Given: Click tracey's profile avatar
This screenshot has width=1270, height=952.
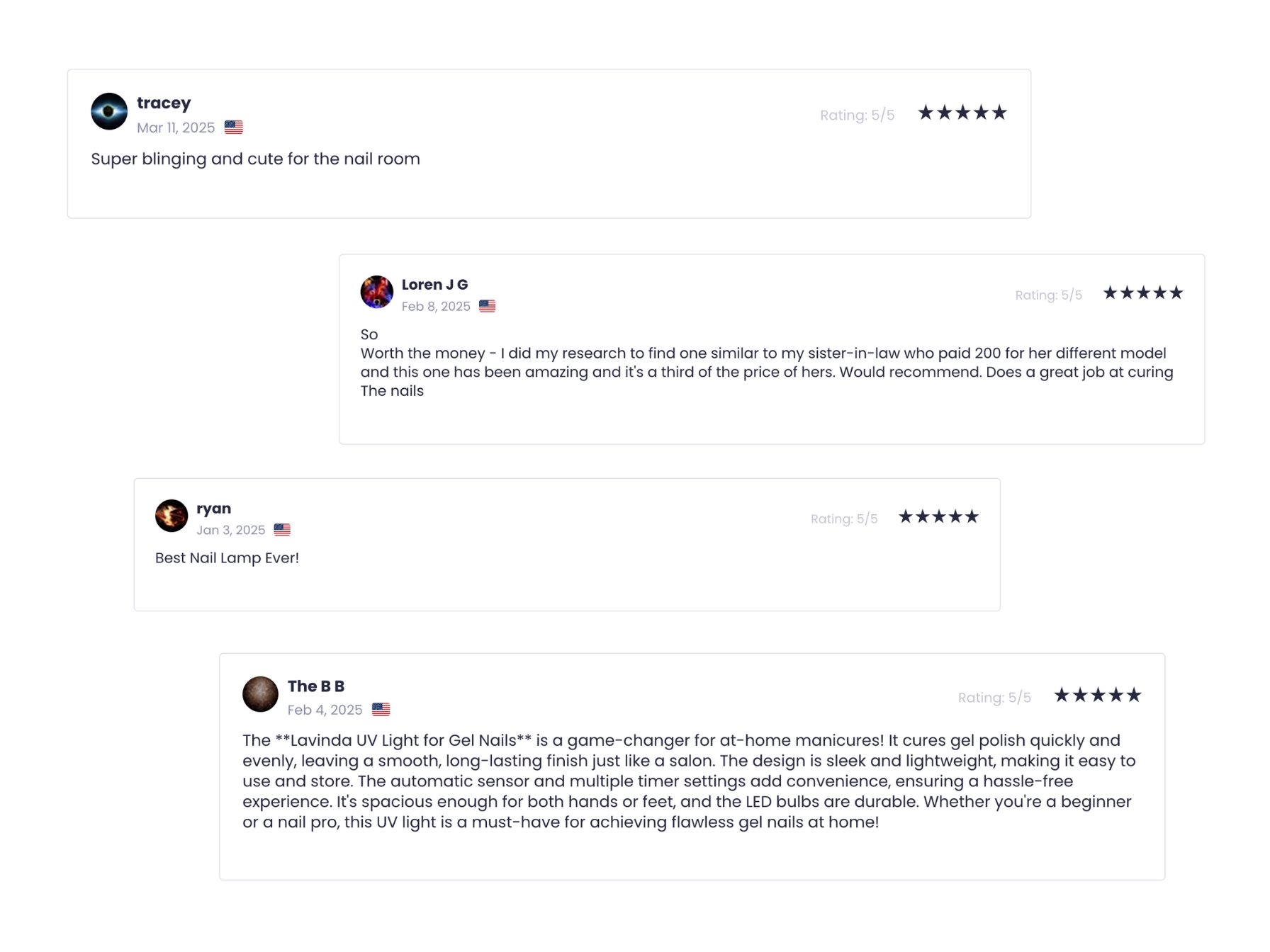Looking at the screenshot, I should (x=109, y=111).
